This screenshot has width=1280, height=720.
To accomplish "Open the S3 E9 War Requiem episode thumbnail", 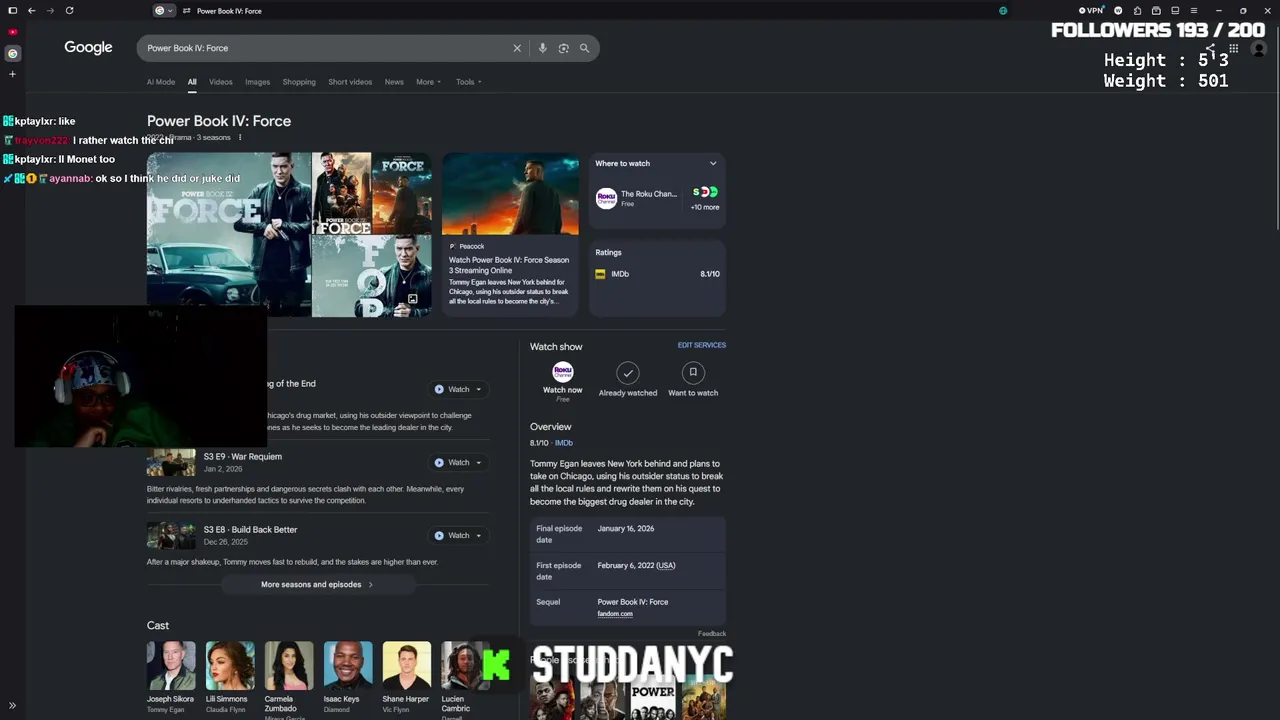I will (x=171, y=463).
